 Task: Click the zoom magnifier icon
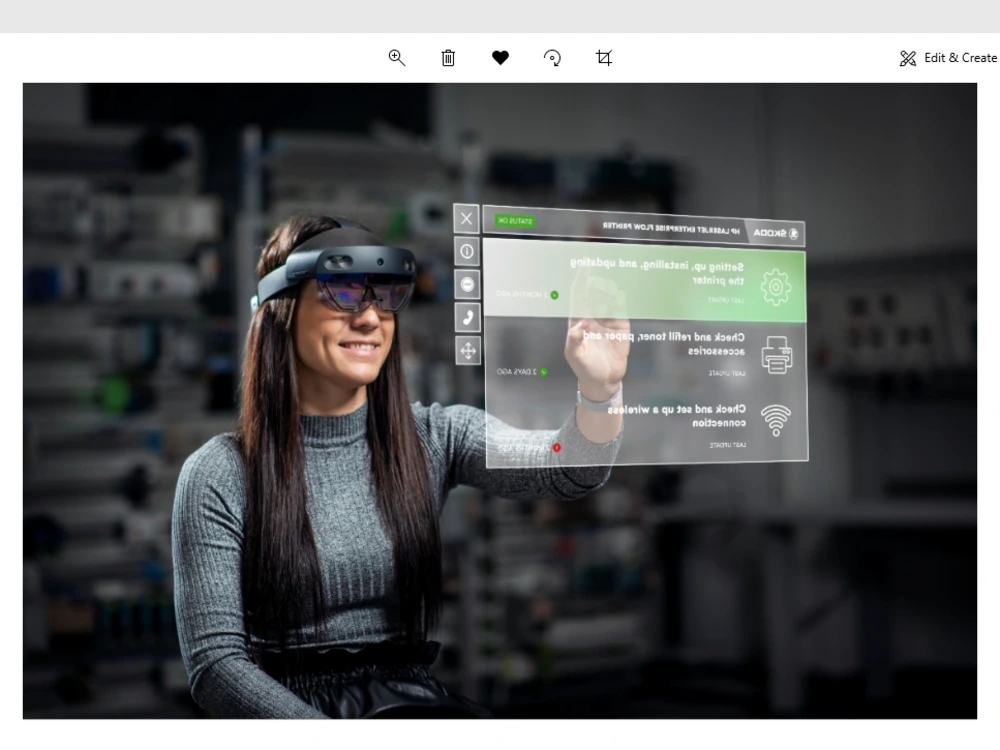[x=397, y=58]
